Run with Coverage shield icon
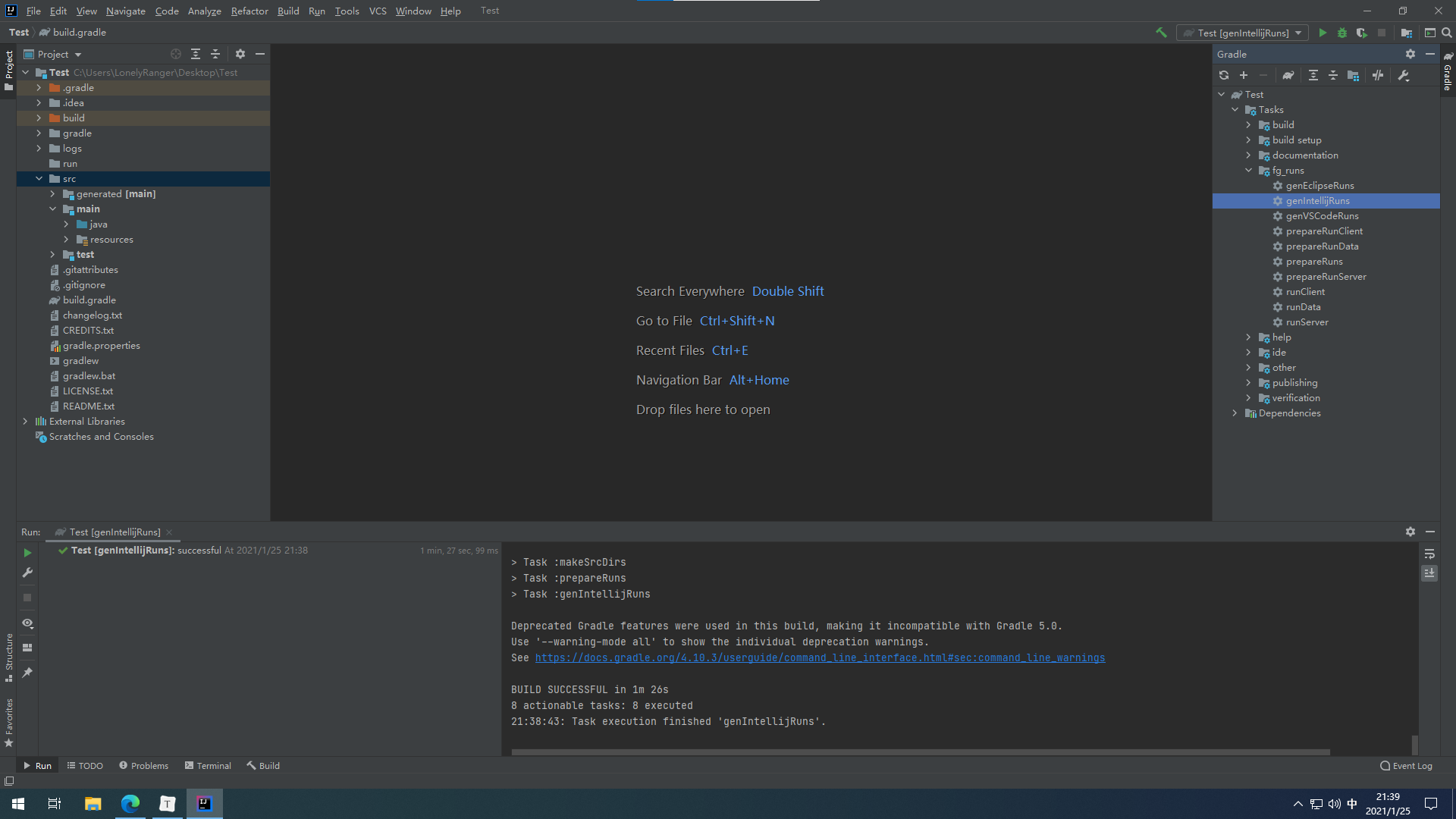The width and height of the screenshot is (1456, 819). pos(1361,33)
